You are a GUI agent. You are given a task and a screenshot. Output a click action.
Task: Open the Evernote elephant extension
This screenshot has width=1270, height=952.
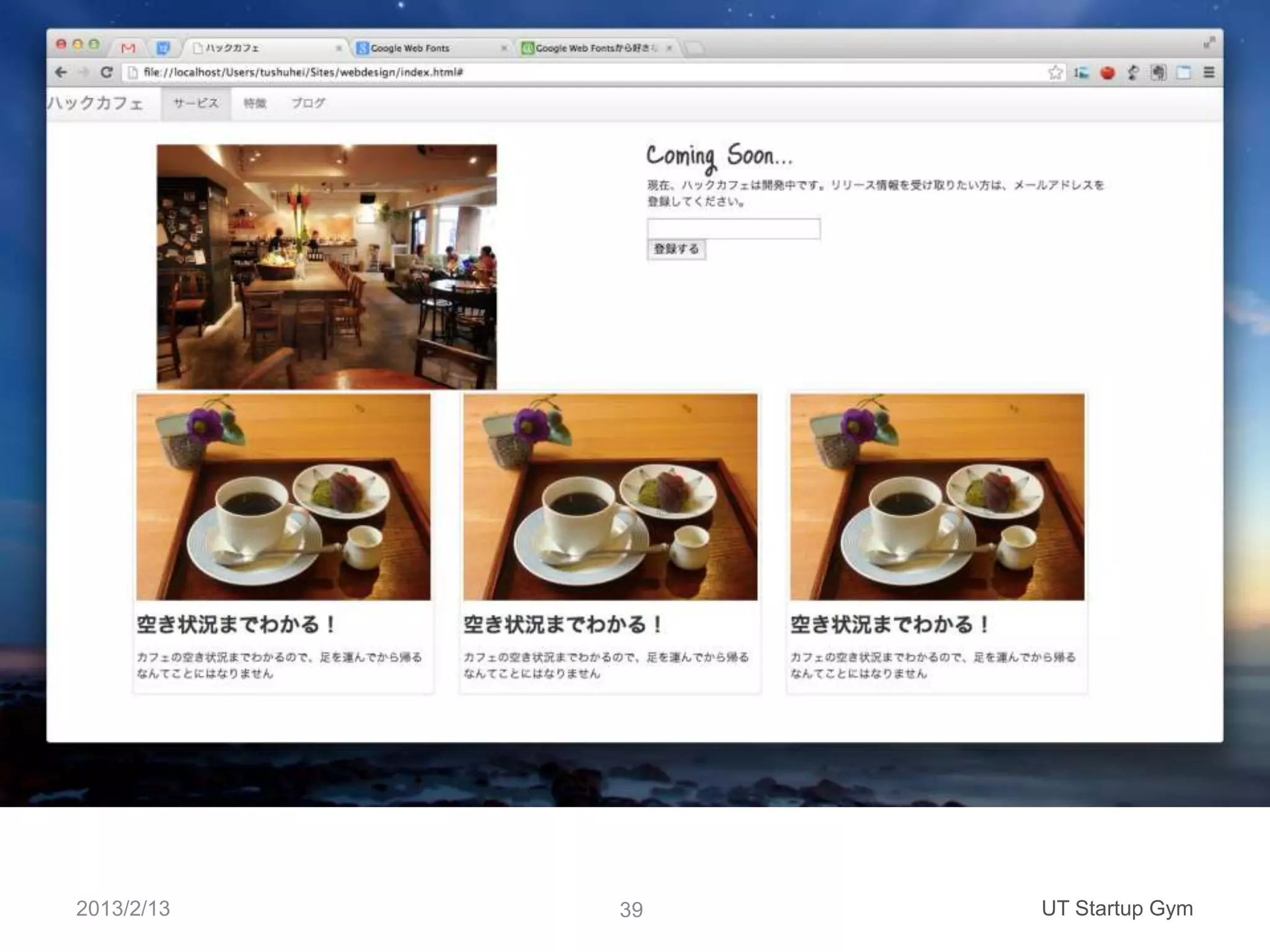(x=1158, y=73)
